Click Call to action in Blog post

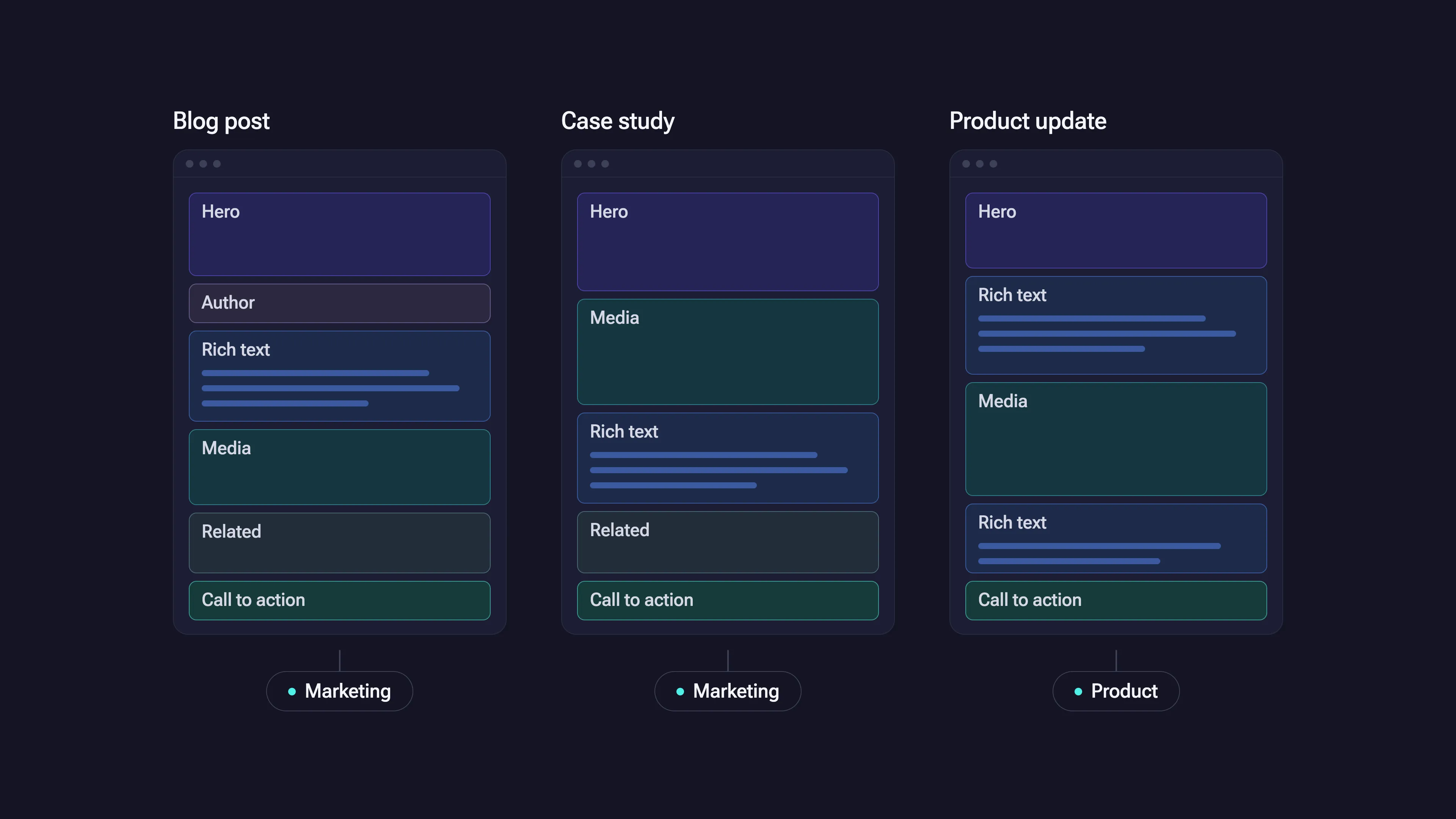point(339,600)
